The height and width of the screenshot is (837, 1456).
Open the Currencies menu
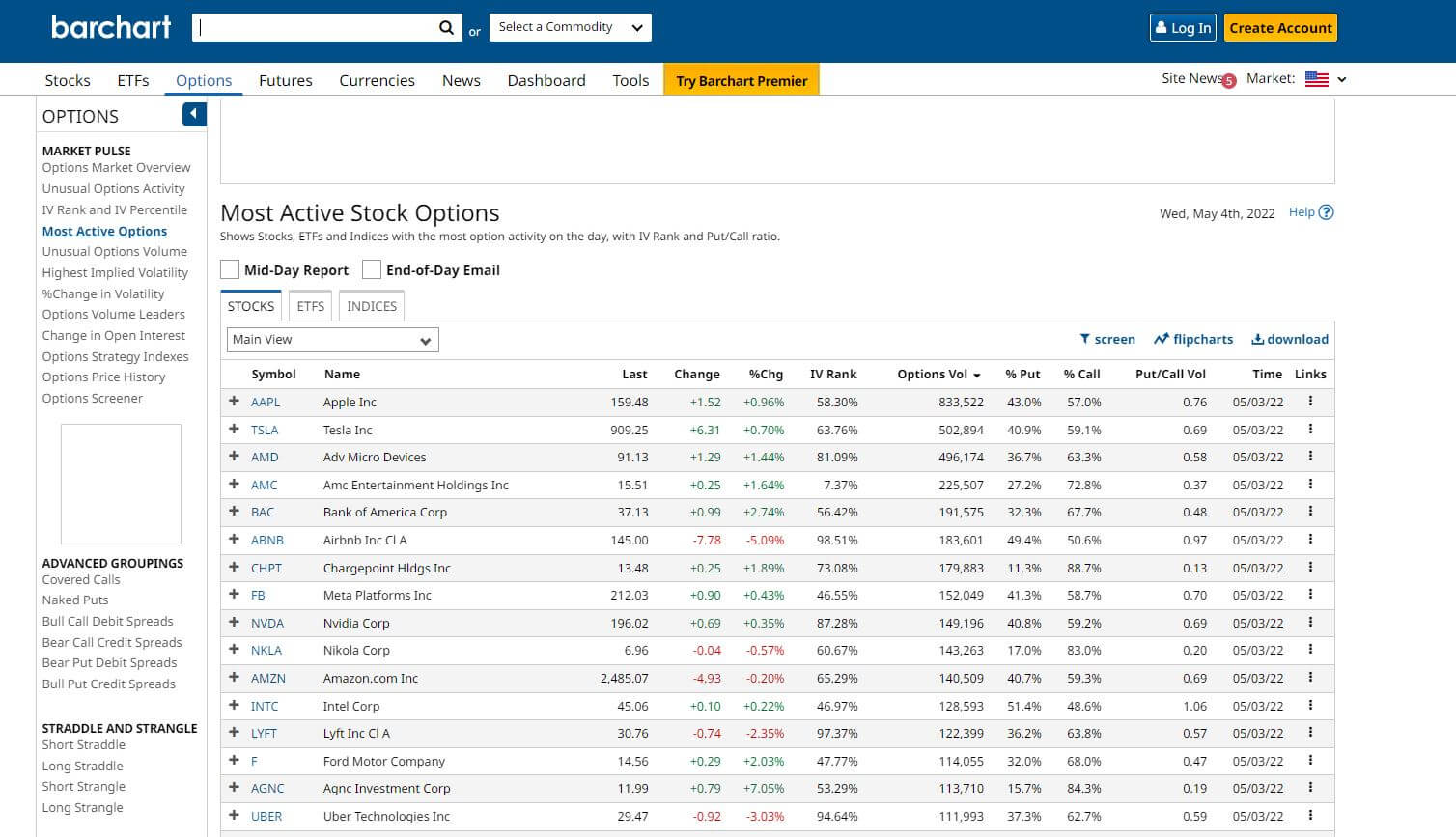pos(377,80)
